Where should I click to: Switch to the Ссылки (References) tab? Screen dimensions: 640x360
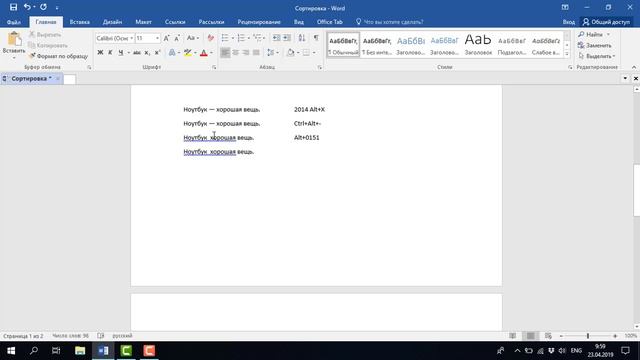pyautogui.click(x=175, y=22)
